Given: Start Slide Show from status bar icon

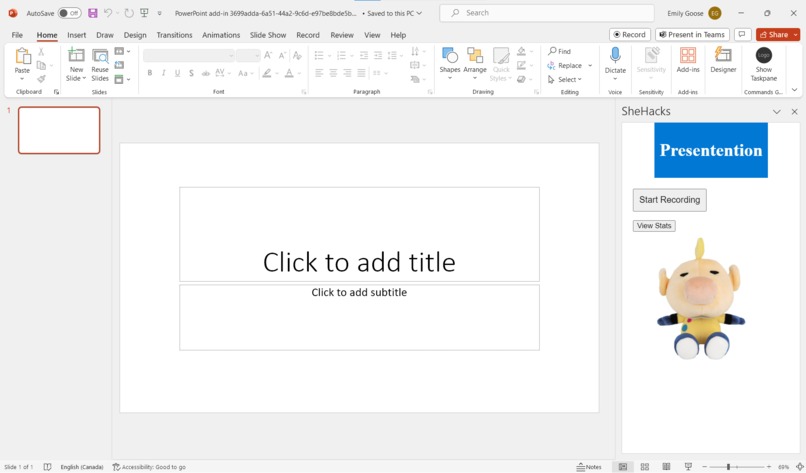Looking at the screenshot, I should (688, 467).
